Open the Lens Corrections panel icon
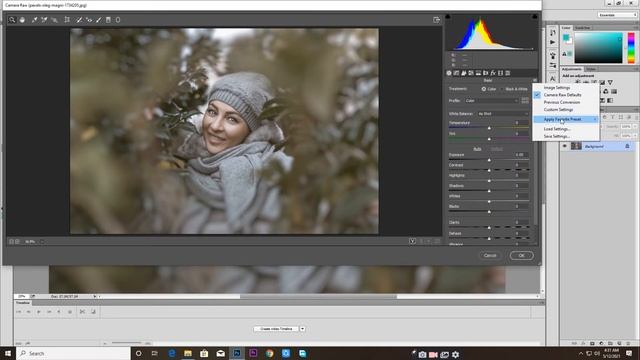Image resolution: width=640 pixels, height=360 pixels. click(486, 73)
